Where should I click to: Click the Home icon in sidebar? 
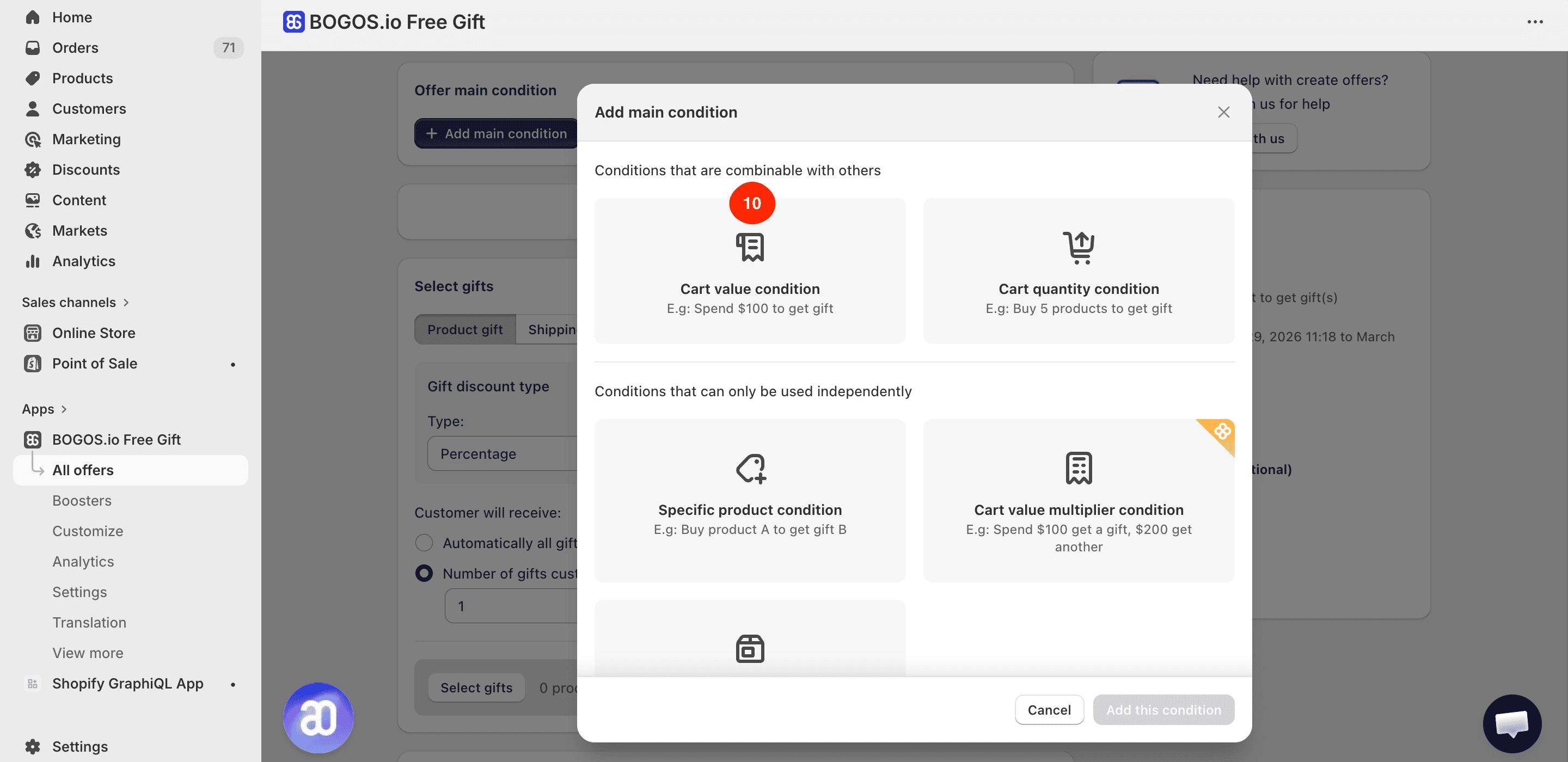point(33,17)
